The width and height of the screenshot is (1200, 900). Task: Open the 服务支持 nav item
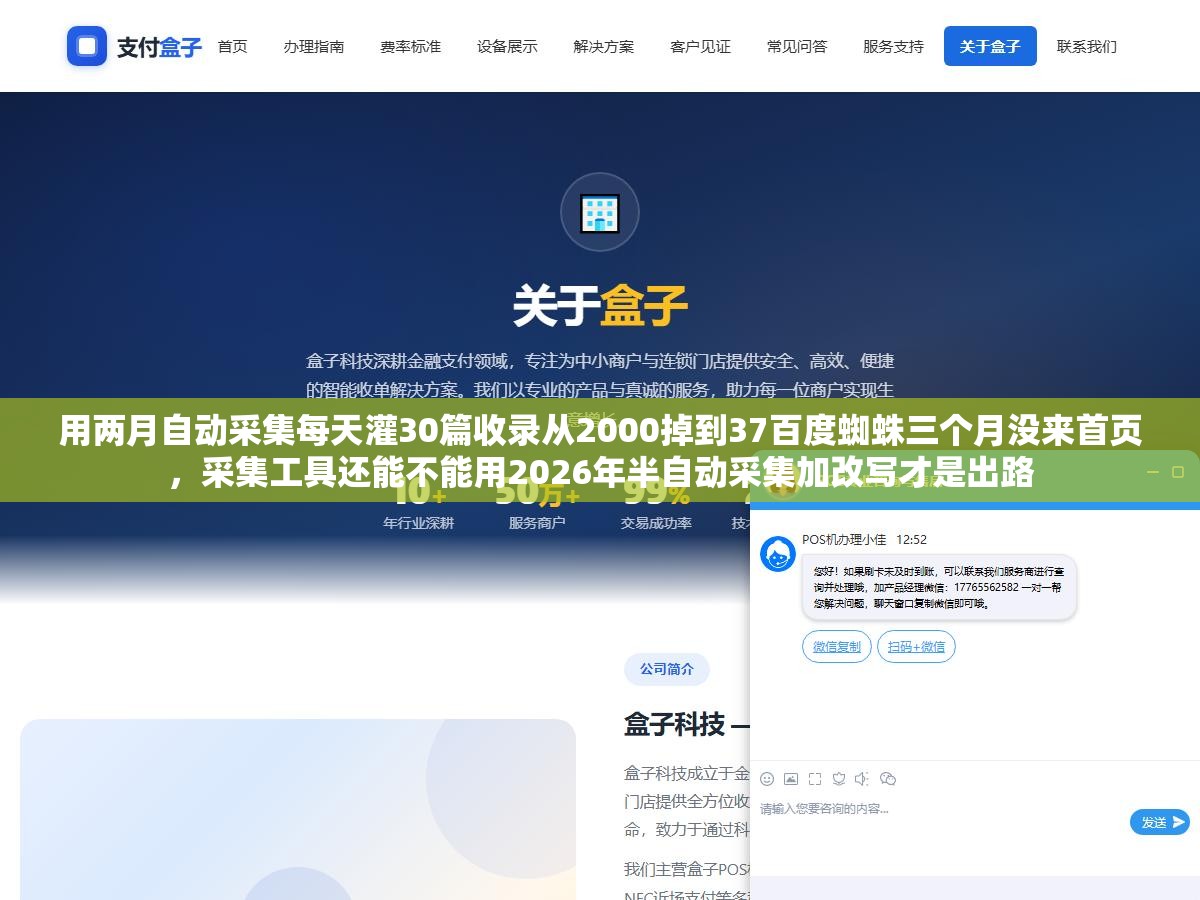(893, 46)
